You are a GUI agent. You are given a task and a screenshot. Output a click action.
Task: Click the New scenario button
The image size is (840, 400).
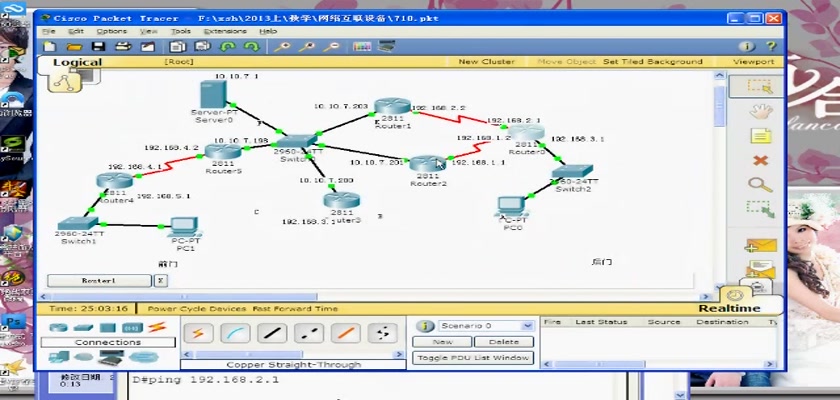[x=442, y=342]
